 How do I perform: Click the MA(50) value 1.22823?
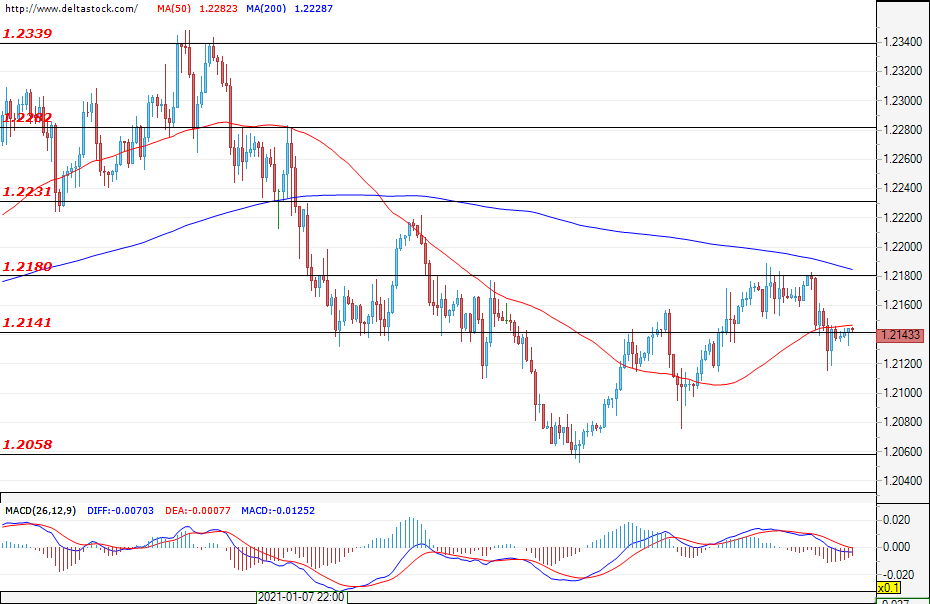click(218, 9)
